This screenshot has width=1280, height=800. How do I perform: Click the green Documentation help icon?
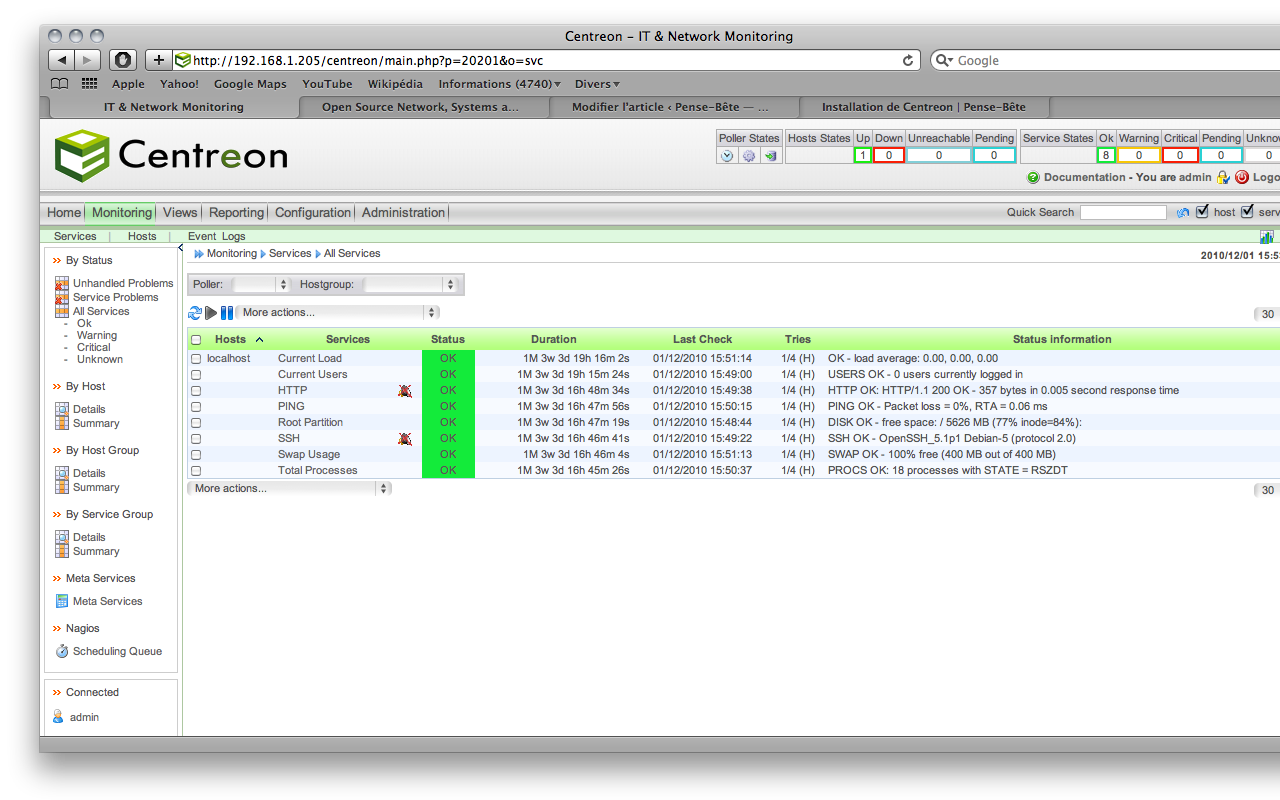click(x=1033, y=177)
